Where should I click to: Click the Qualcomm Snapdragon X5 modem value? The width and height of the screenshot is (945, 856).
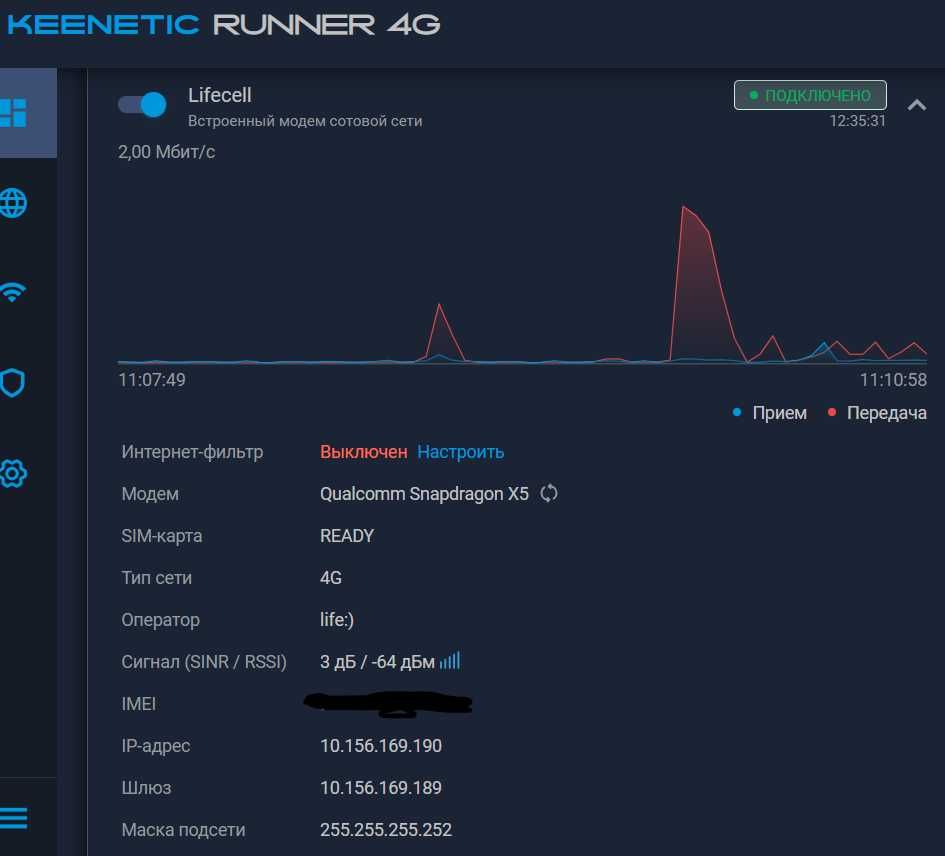pyautogui.click(x=424, y=494)
